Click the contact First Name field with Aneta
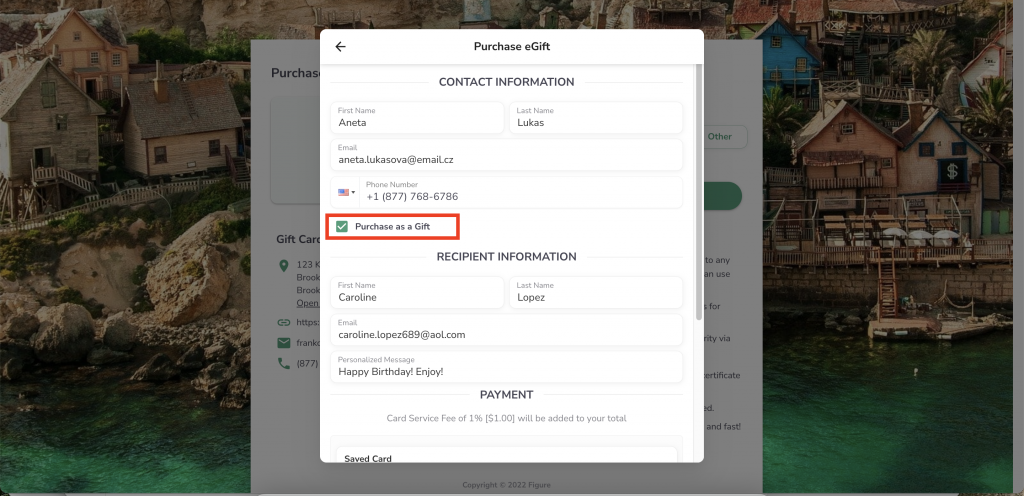1024x496 pixels. pyautogui.click(x=417, y=117)
